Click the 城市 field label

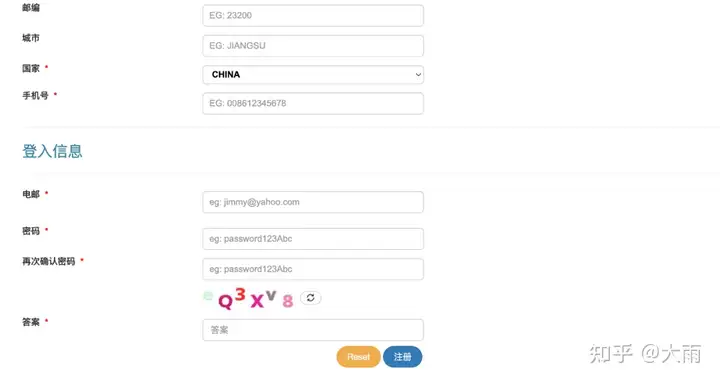point(31,38)
